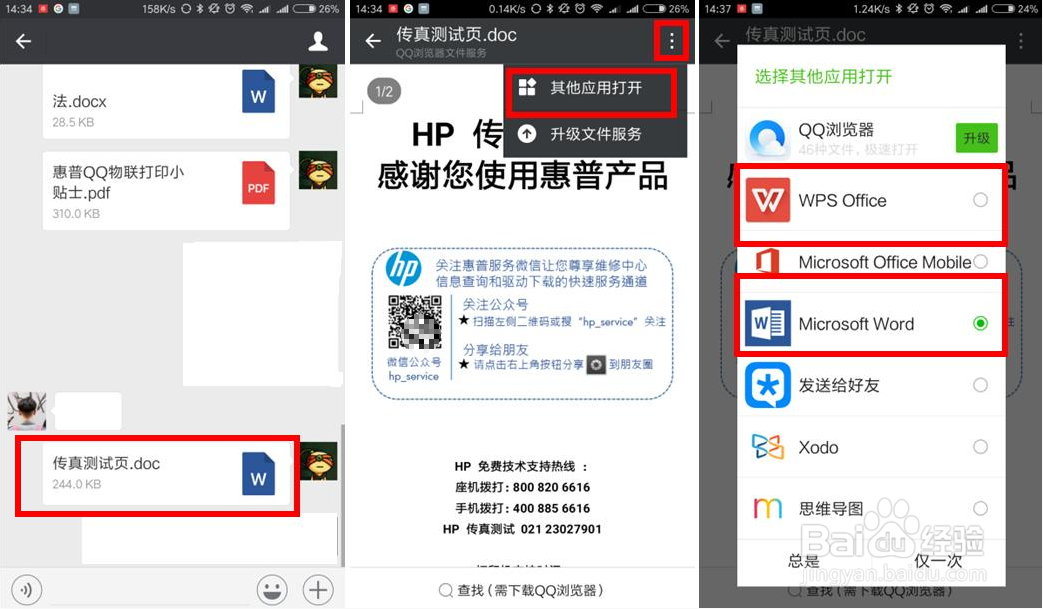This screenshot has width=1043, height=609.
Task: Tap the 仅一次 button
Action: point(938,561)
